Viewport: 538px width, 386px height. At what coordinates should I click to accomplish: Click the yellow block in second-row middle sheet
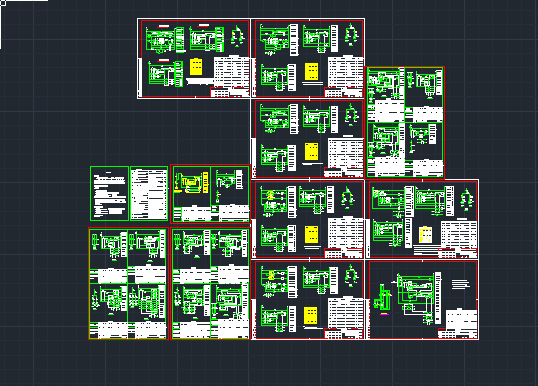[x=312, y=152]
